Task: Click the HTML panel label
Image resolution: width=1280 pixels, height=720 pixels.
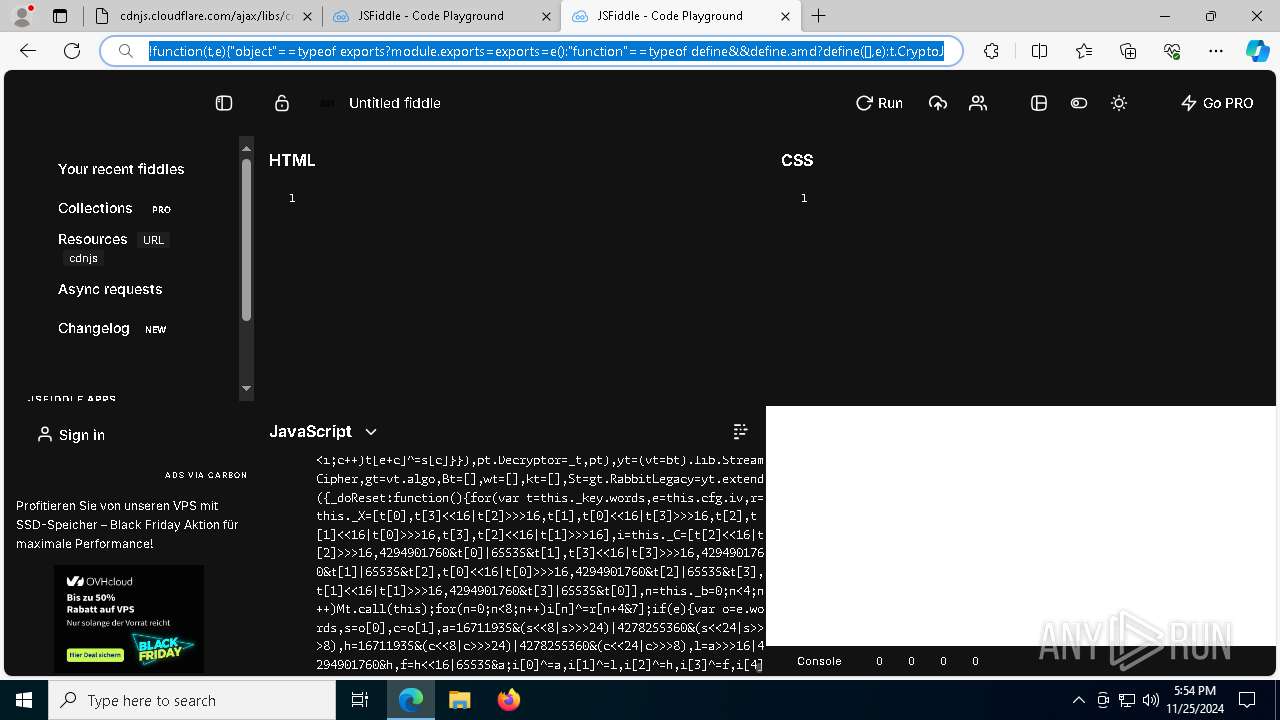Action: (x=292, y=160)
